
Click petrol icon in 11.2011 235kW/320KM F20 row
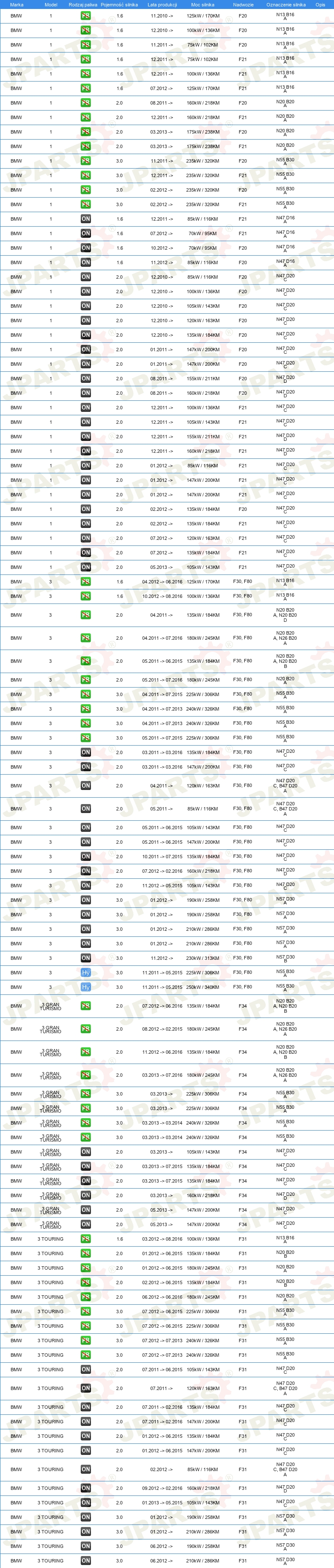pos(86,161)
